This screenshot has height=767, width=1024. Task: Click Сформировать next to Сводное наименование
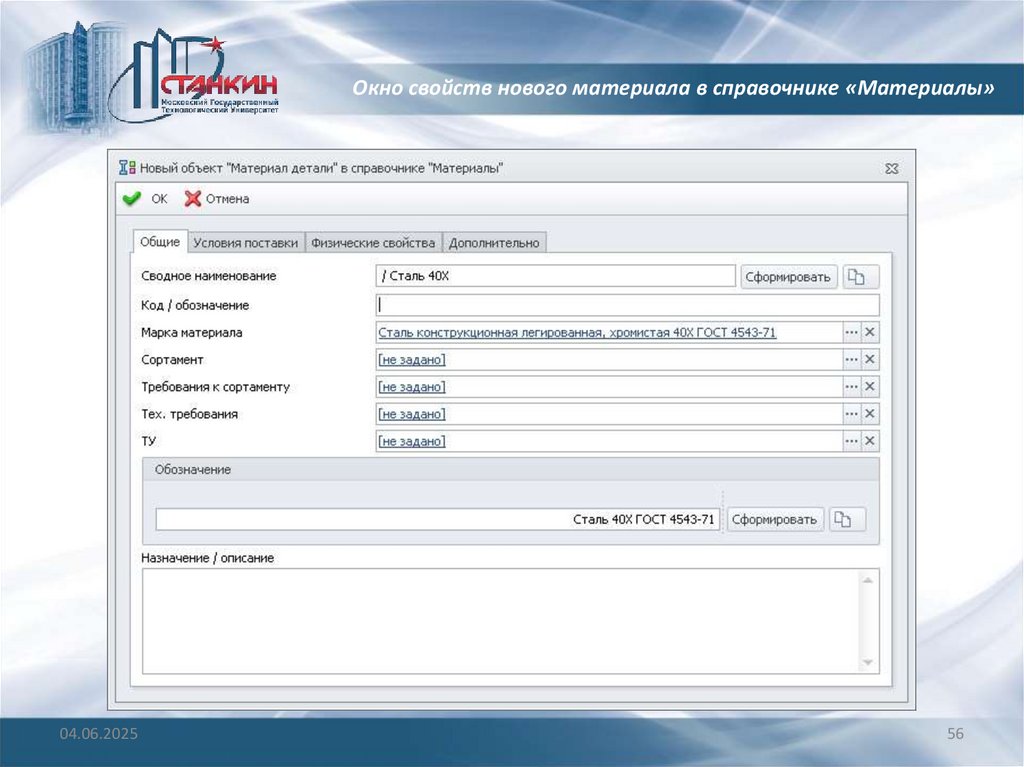[x=788, y=277]
